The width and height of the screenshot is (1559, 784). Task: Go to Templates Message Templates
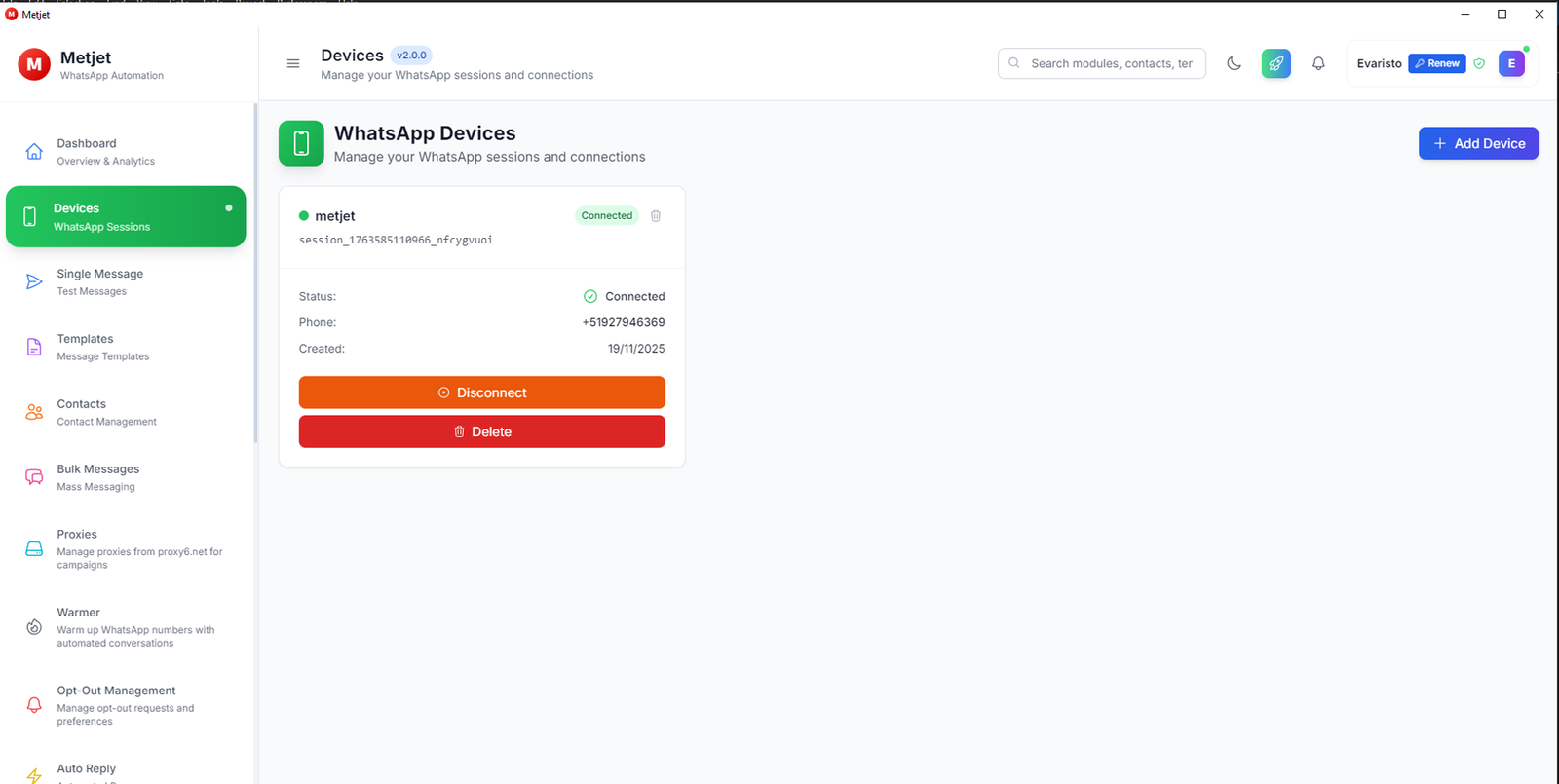click(126, 347)
